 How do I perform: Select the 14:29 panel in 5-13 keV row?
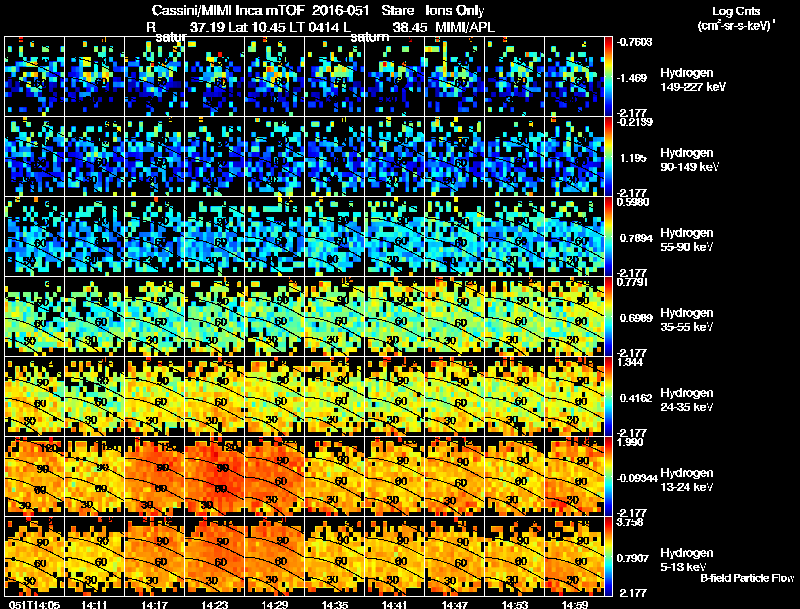(x=274, y=556)
